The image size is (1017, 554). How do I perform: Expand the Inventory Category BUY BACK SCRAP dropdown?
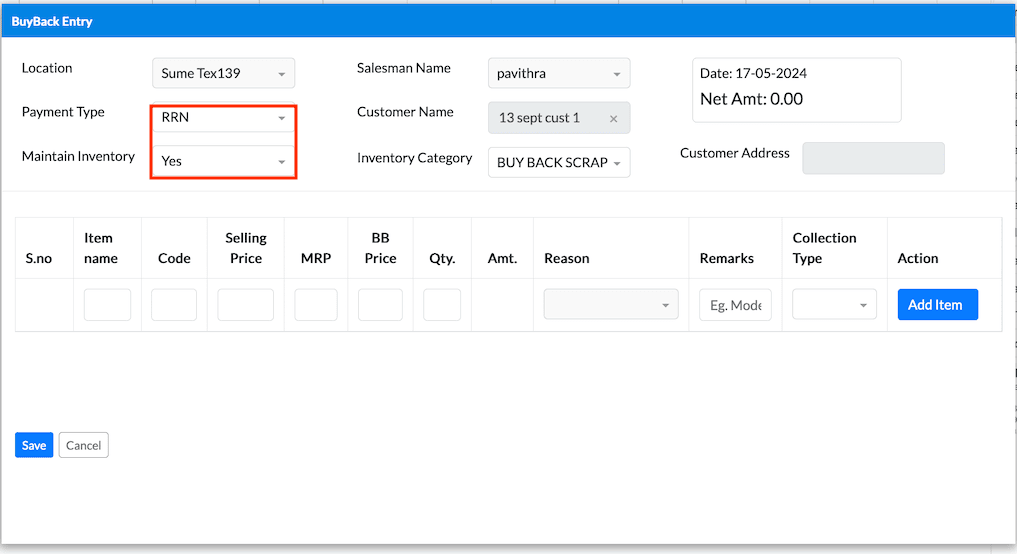pos(559,162)
